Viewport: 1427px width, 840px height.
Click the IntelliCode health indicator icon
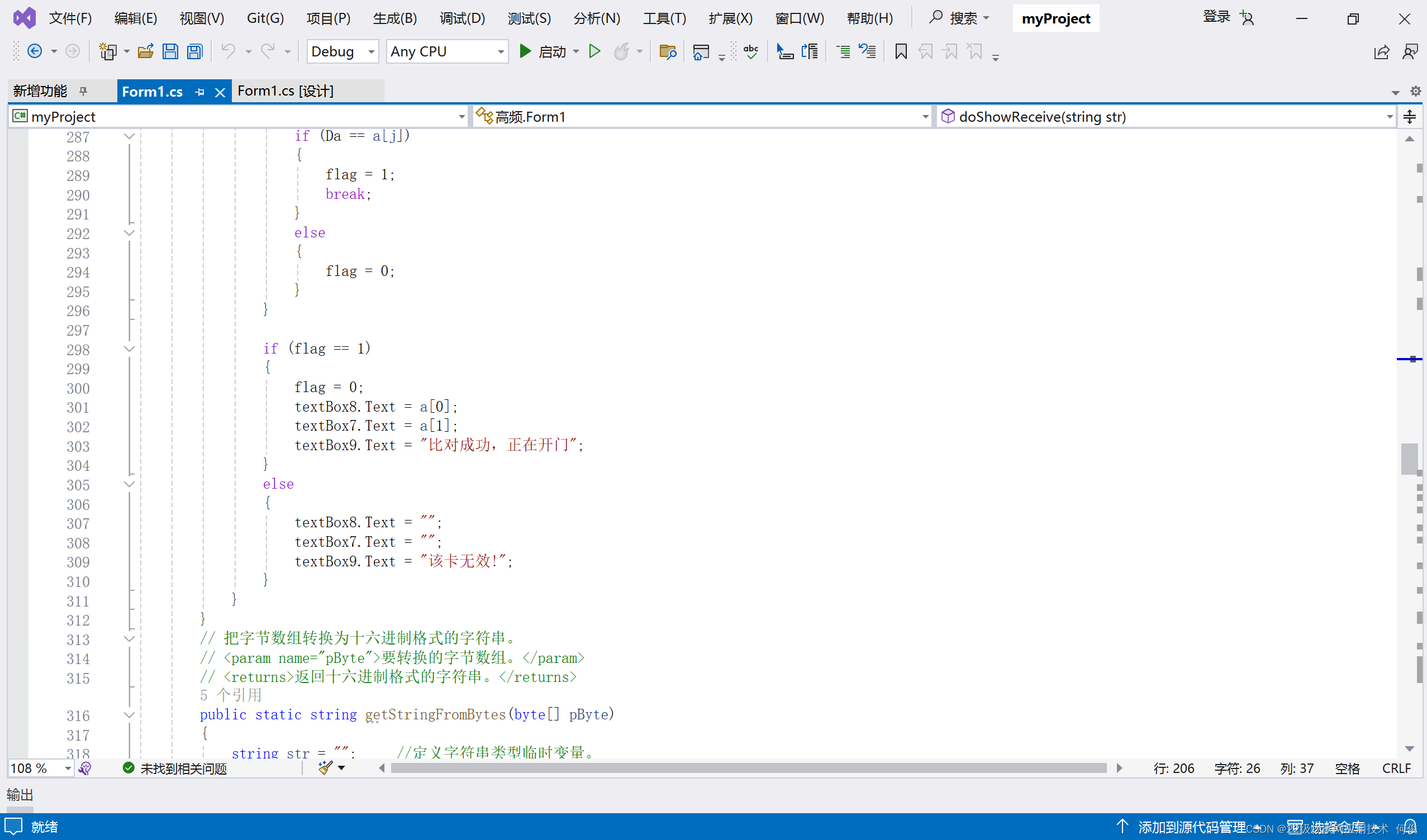point(85,768)
